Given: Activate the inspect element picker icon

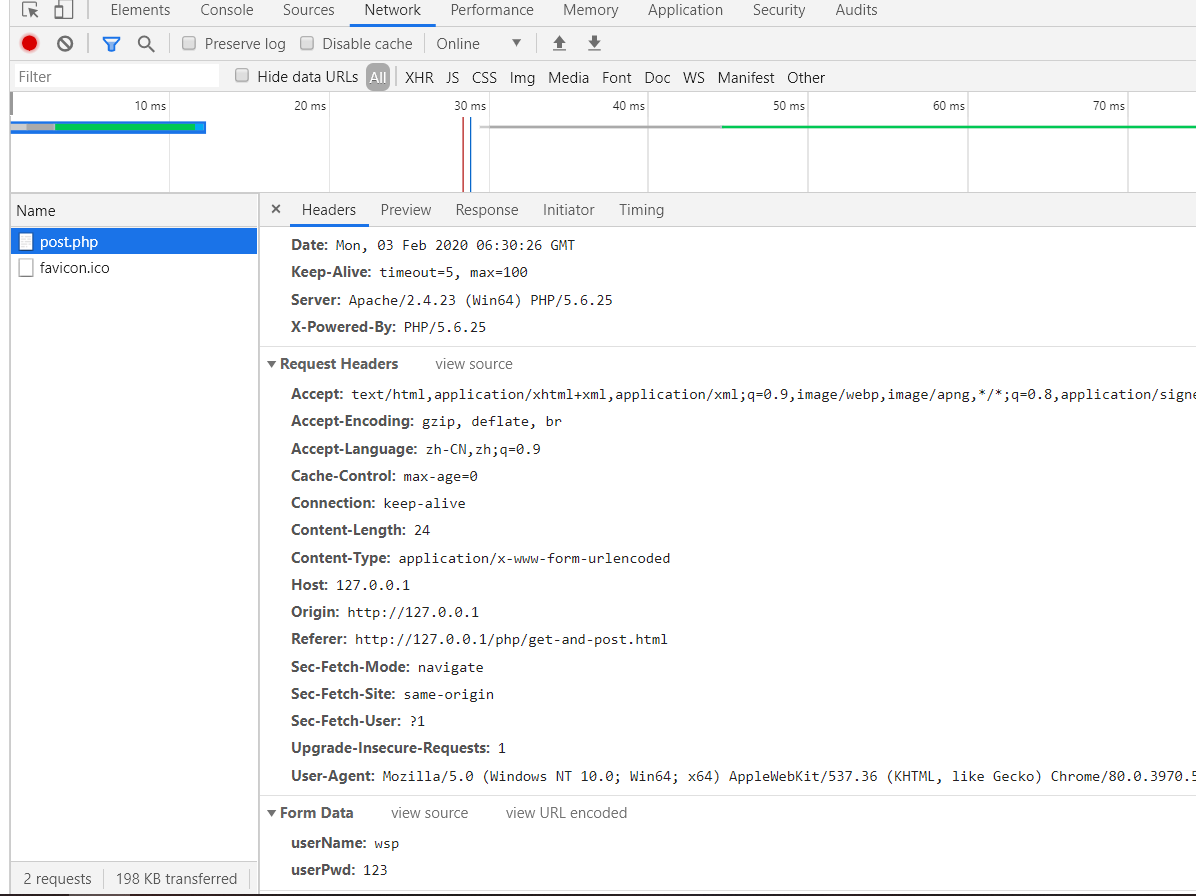Looking at the screenshot, I should point(30,10).
